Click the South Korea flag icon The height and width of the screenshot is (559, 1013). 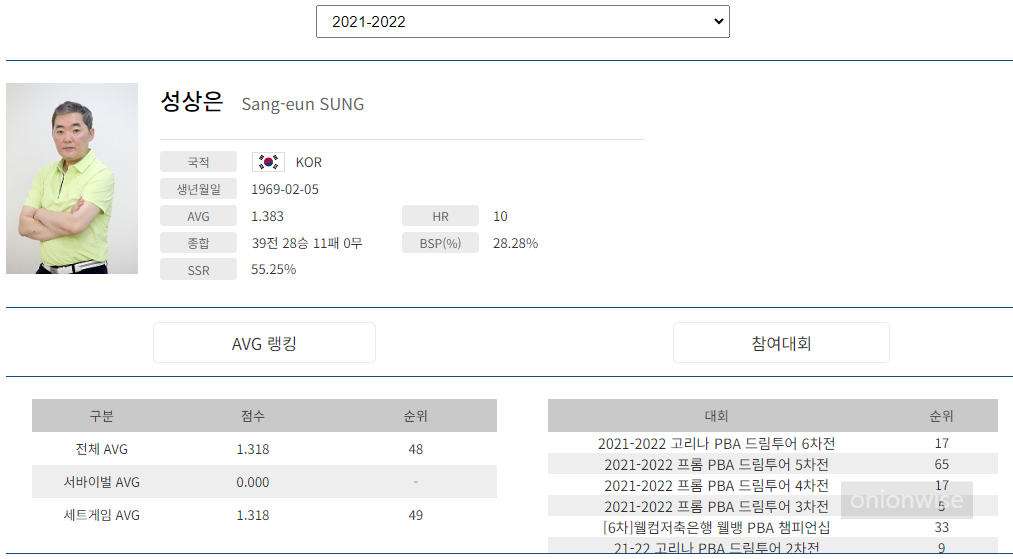click(268, 162)
